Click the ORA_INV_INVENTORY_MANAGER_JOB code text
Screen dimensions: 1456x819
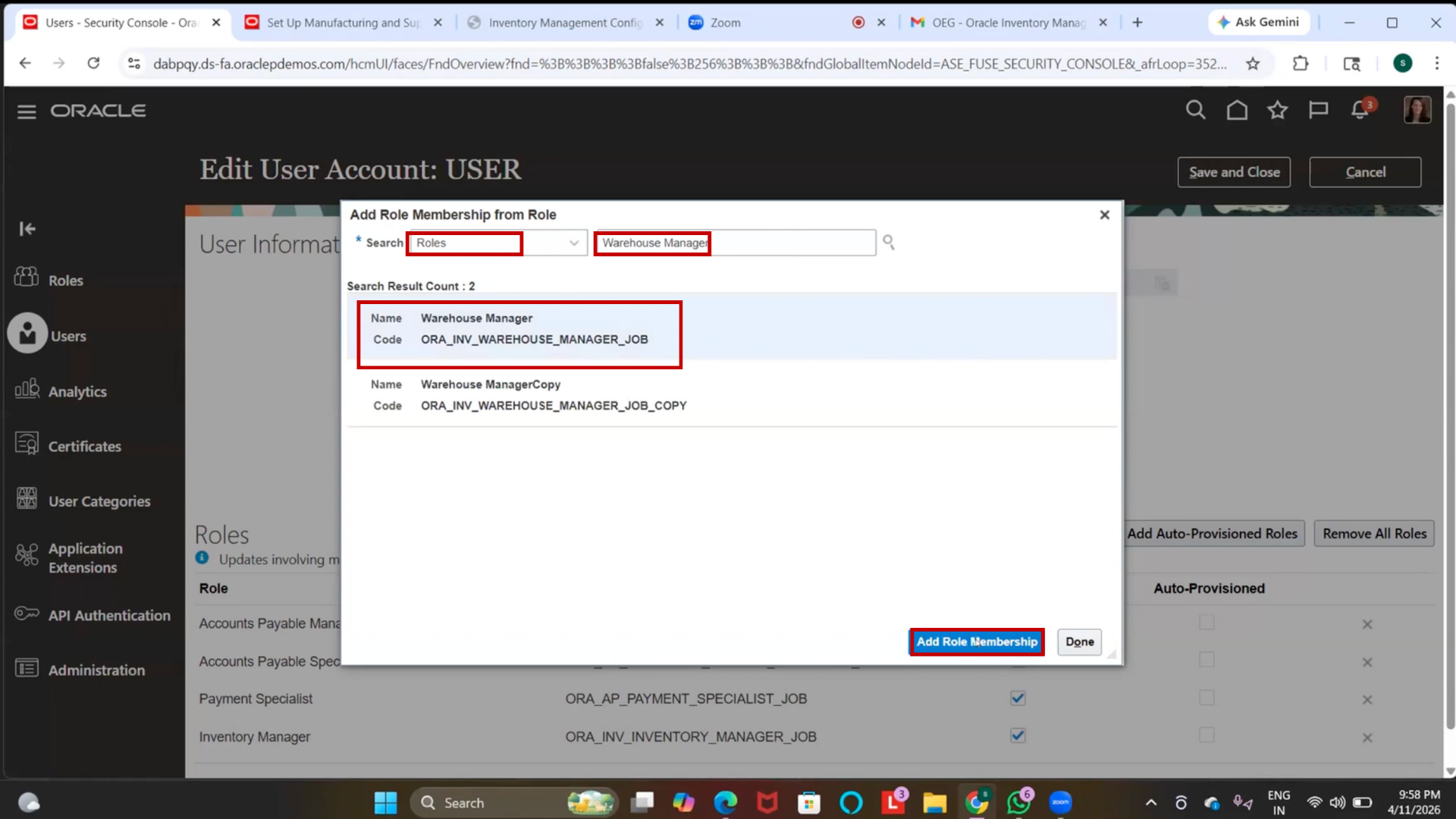click(x=690, y=736)
